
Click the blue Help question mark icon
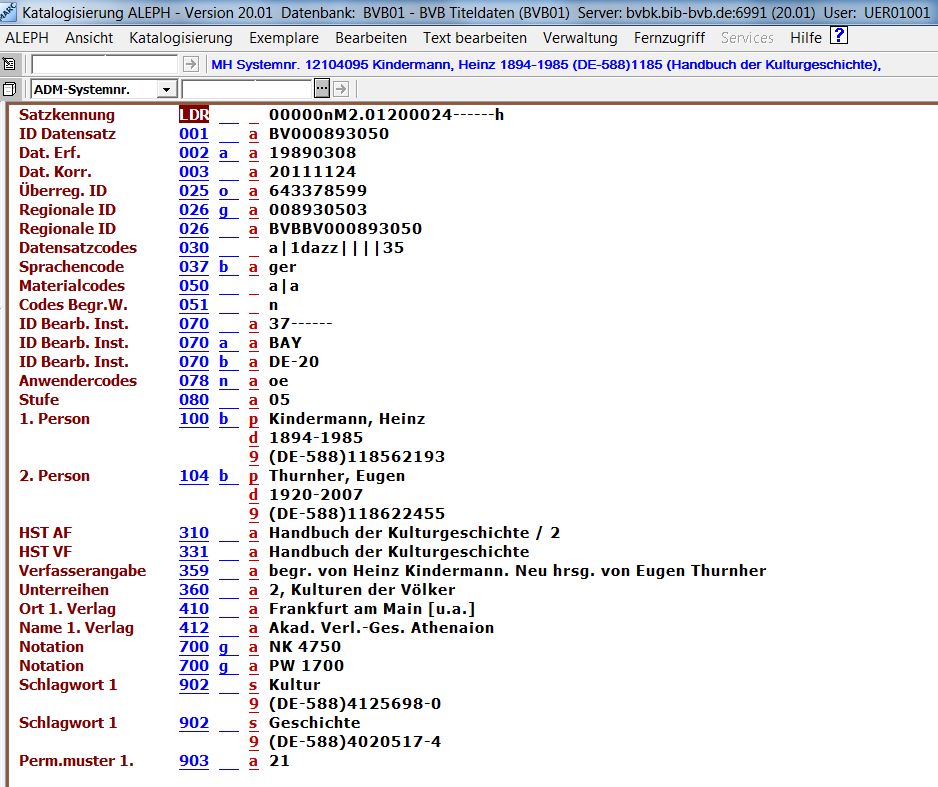point(839,37)
